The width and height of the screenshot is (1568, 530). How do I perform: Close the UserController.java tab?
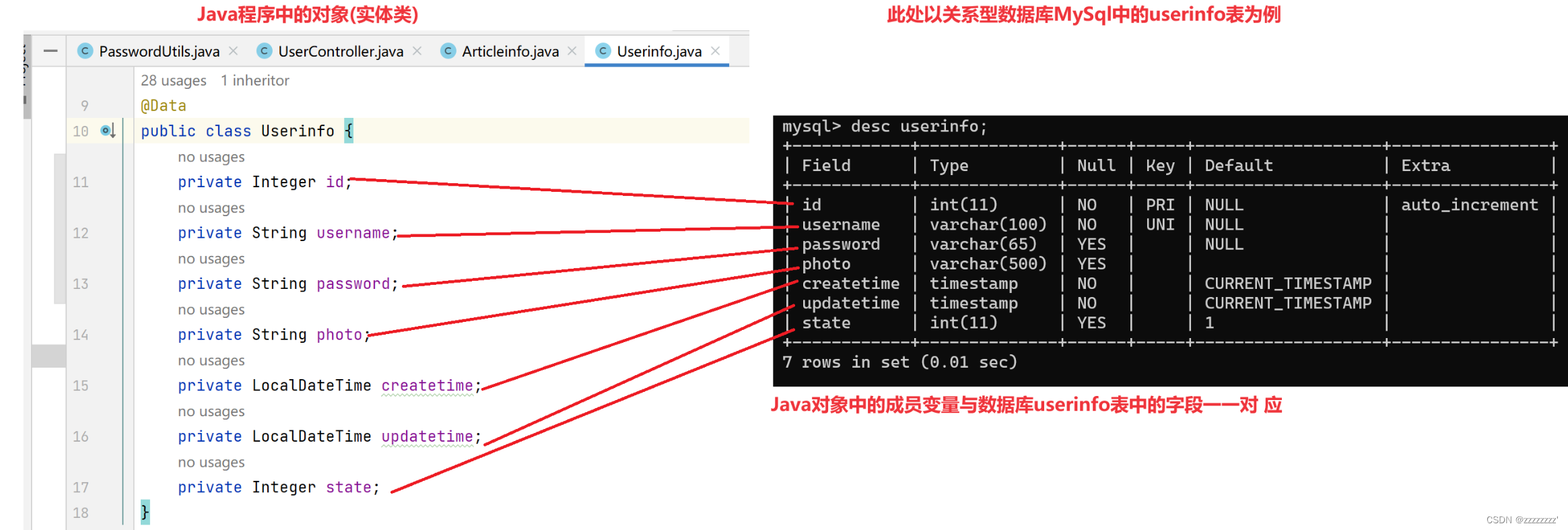[x=417, y=51]
